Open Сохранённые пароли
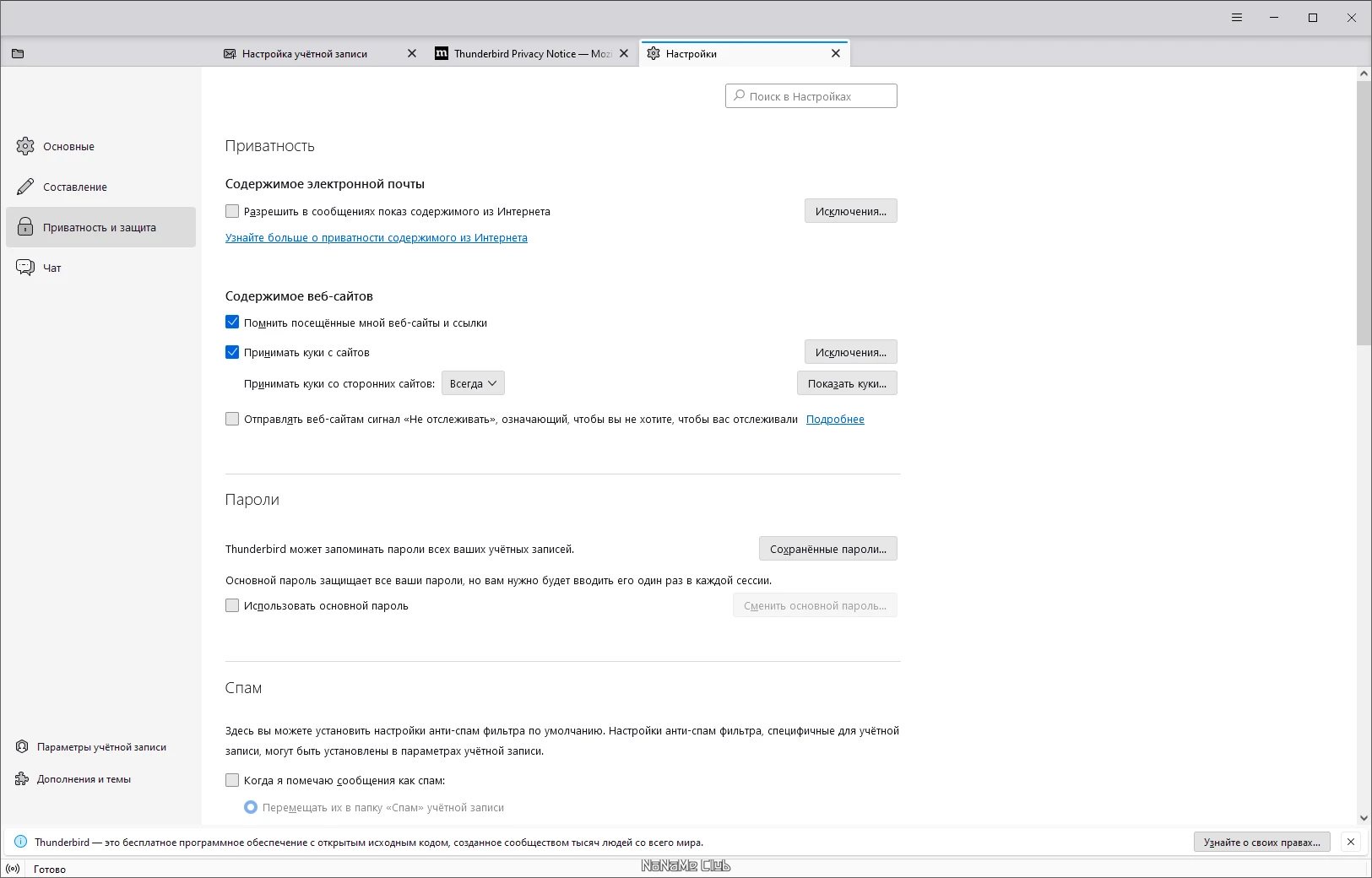The width and height of the screenshot is (1372, 878). (828, 549)
